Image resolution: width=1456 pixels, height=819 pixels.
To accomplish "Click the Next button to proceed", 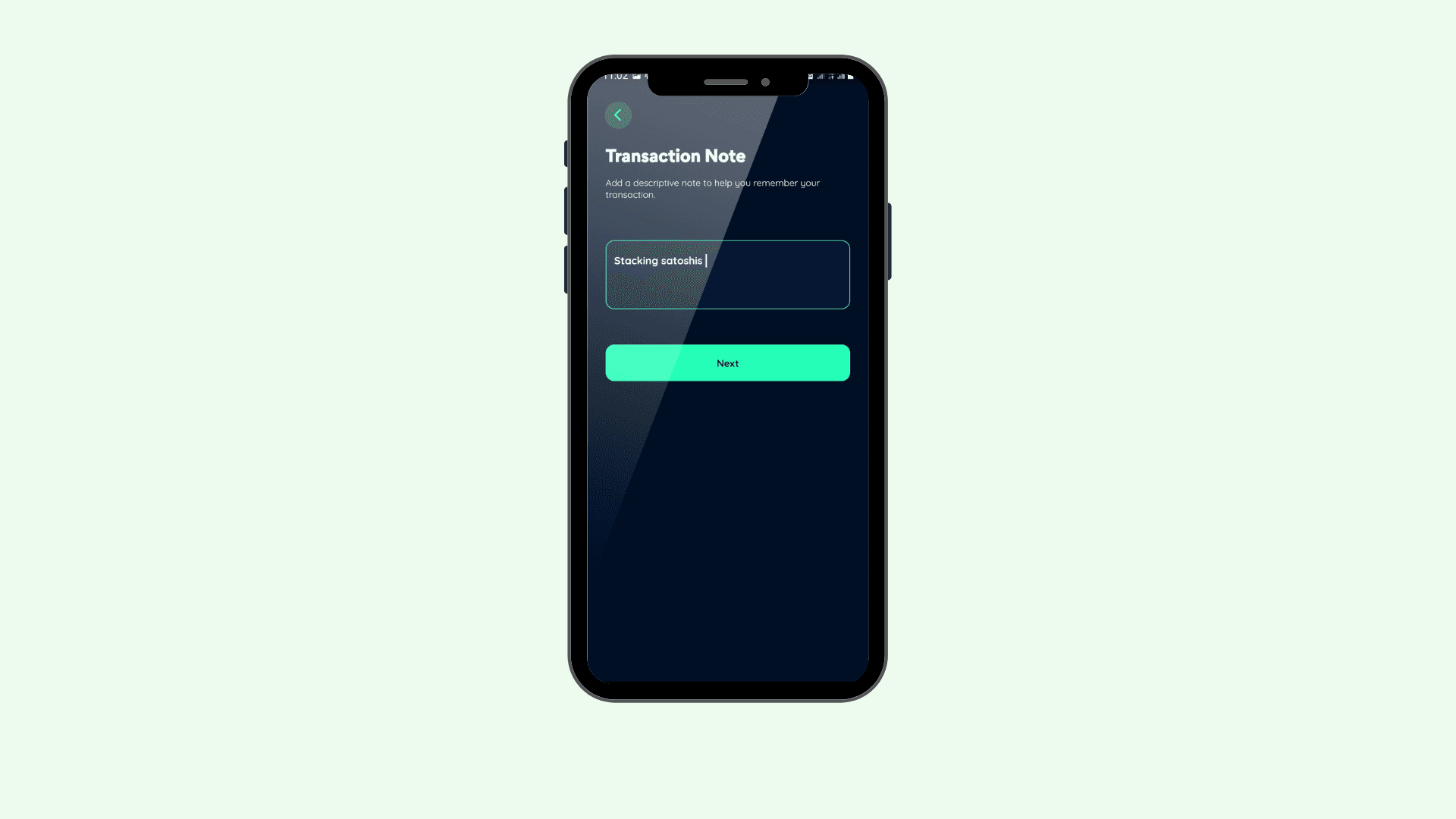I will click(x=728, y=363).
